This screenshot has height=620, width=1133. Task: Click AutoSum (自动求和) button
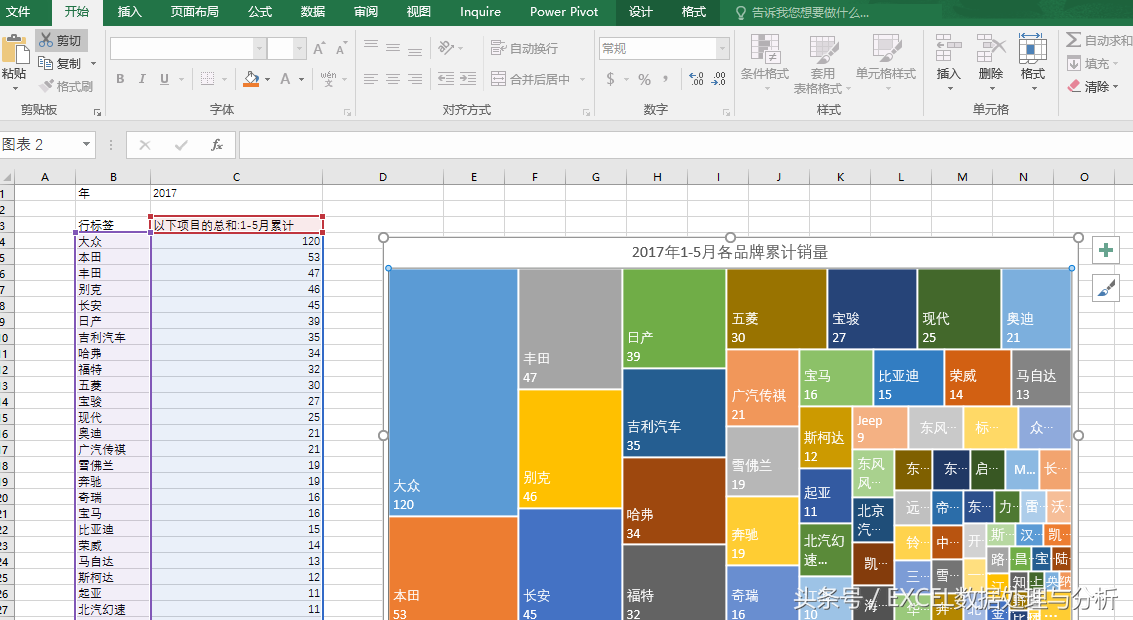point(1099,40)
